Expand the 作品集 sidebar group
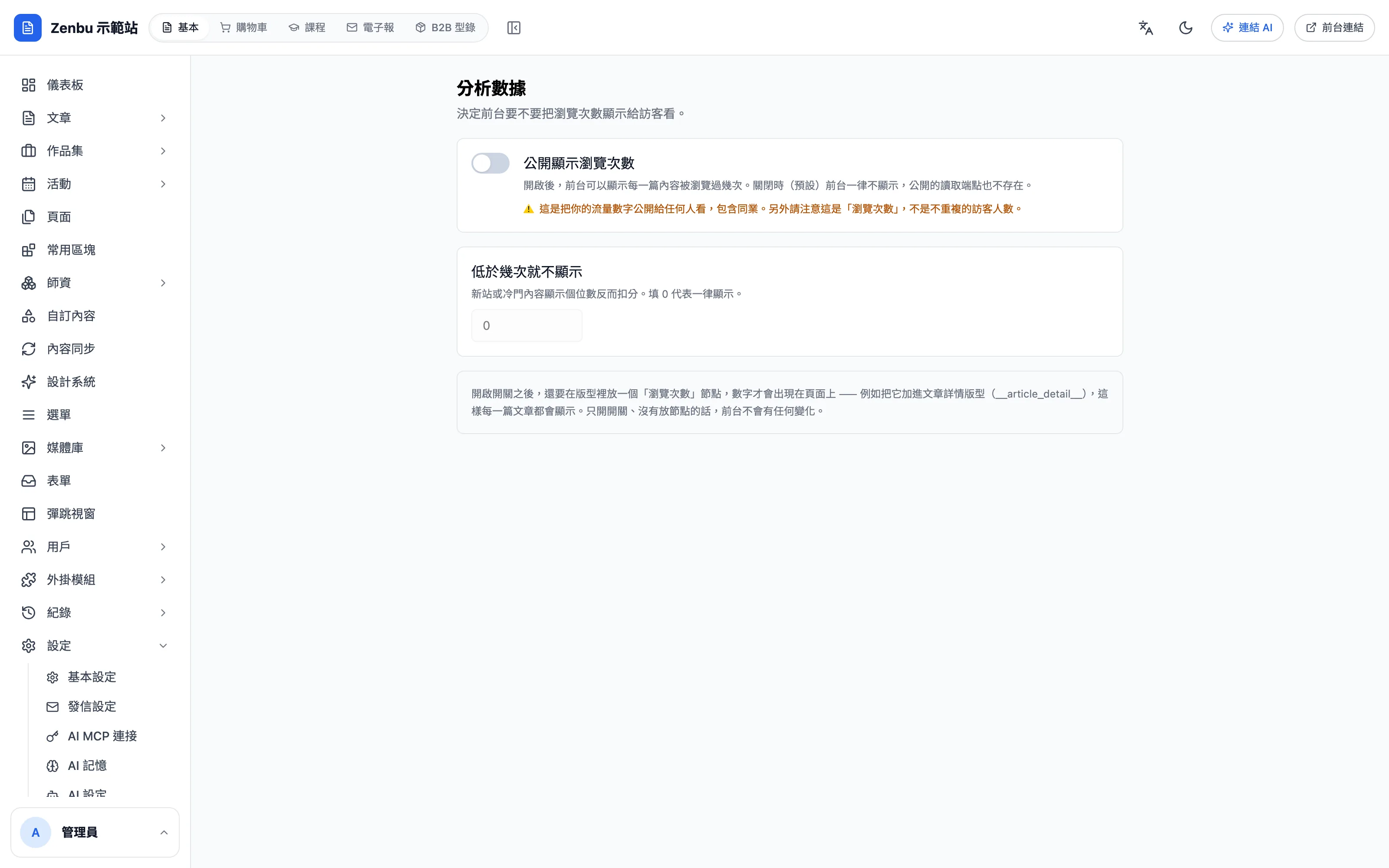This screenshot has width=1389, height=868. [x=95, y=151]
